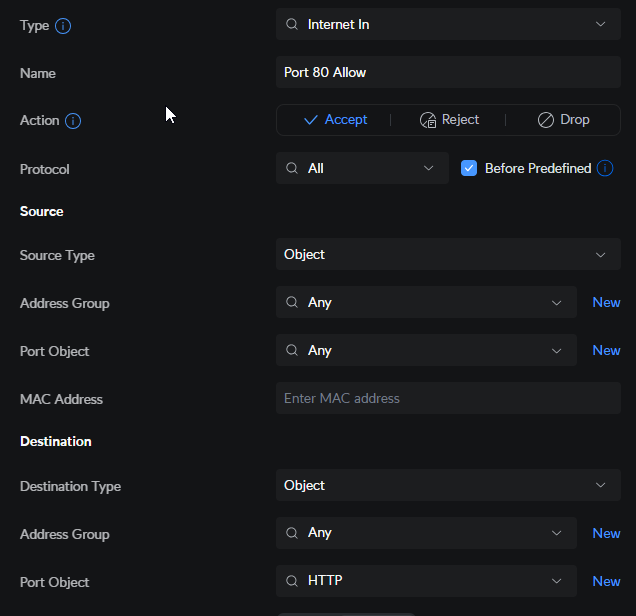Viewport: 636px width, 616px height.
Task: Click the checkmark icon on Accept
Action: pyautogui.click(x=311, y=120)
